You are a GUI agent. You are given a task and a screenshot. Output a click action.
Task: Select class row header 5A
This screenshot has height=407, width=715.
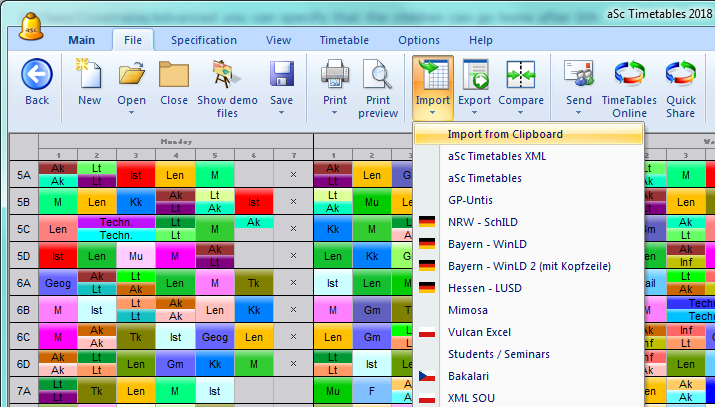click(x=24, y=175)
